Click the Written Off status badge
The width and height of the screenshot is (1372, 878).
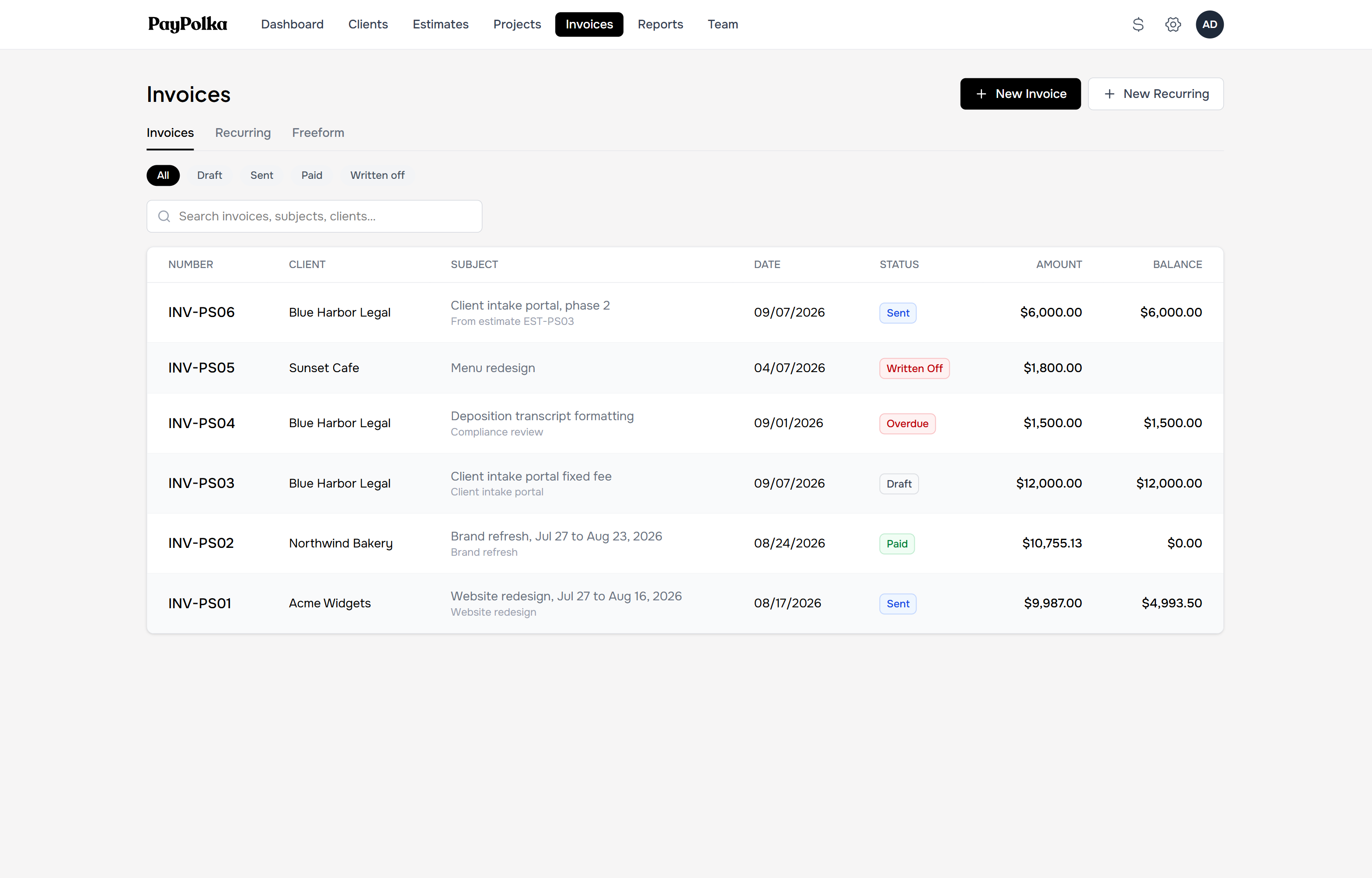point(914,368)
